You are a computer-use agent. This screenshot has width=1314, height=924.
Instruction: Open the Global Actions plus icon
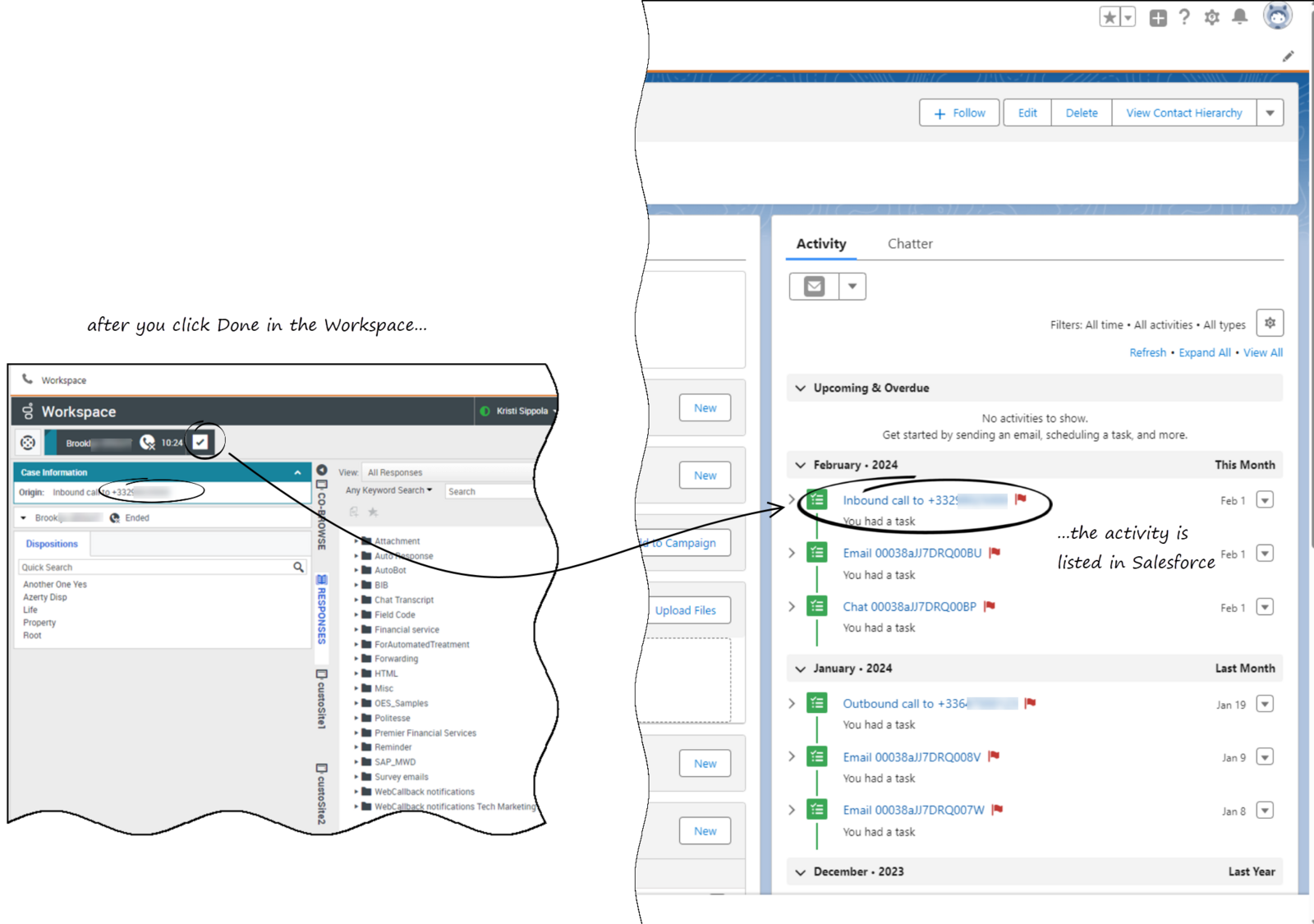click(x=1158, y=18)
